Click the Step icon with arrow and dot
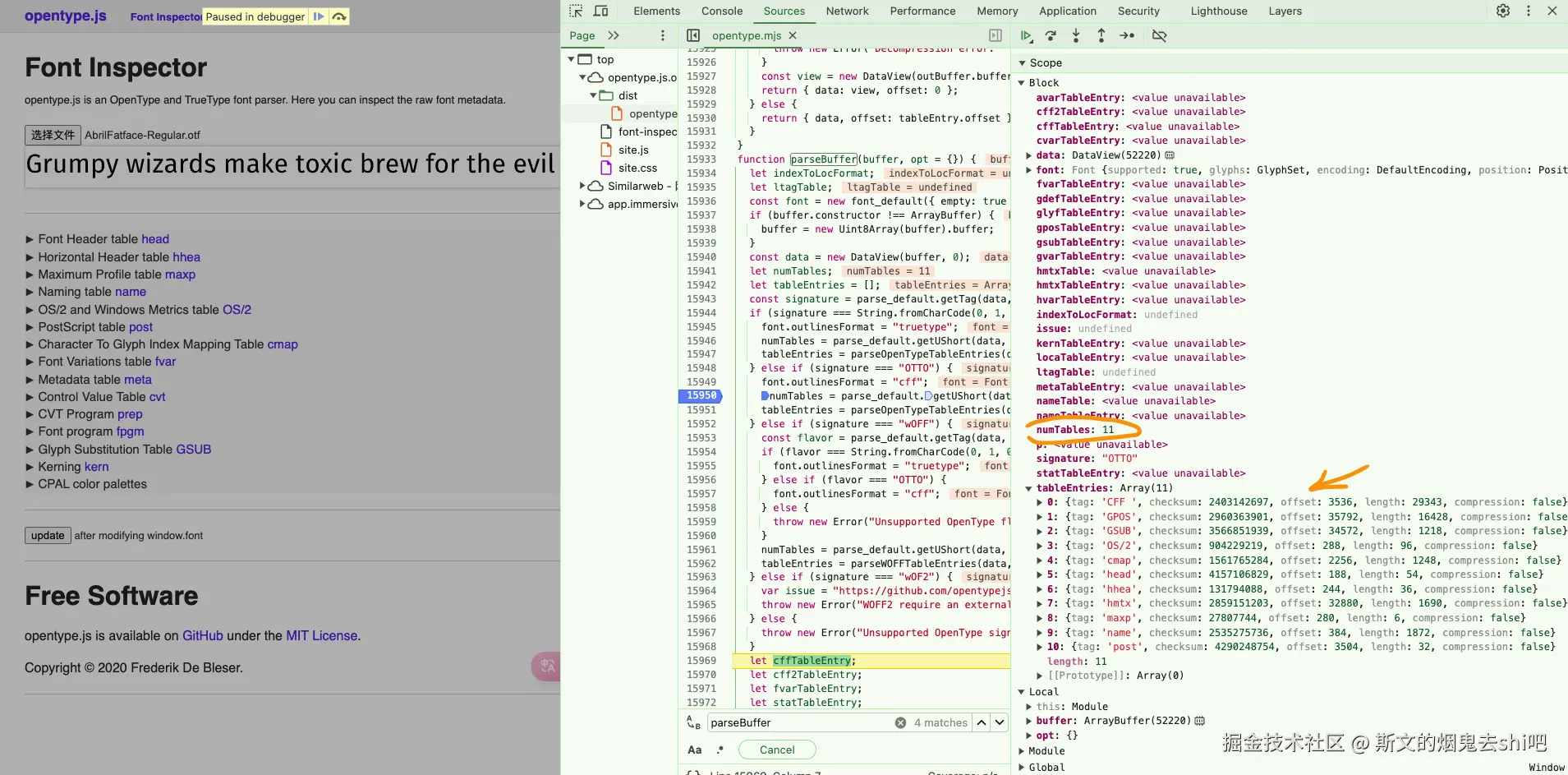This screenshot has width=1568, height=775. 1127,35
